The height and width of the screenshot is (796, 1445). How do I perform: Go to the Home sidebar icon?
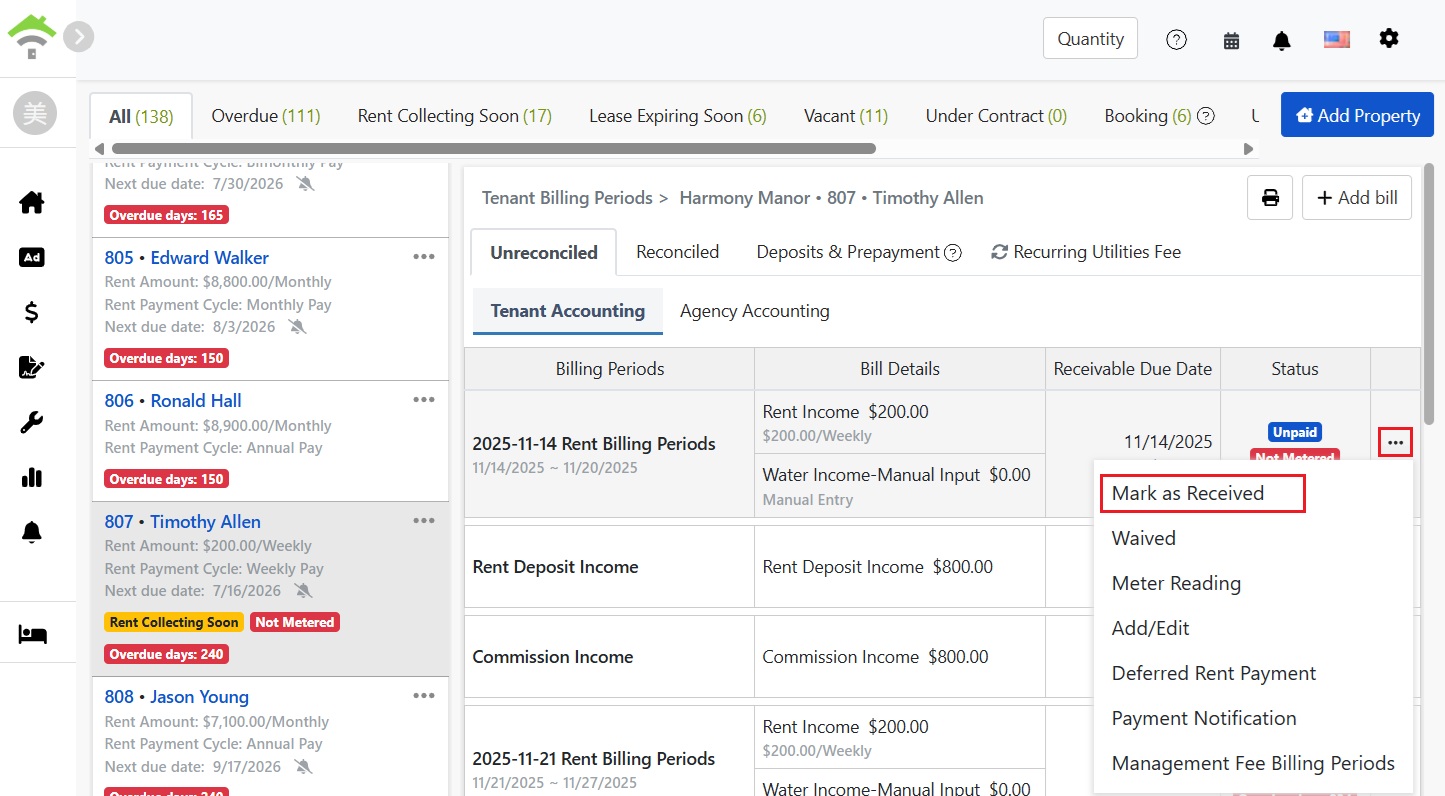(32, 202)
